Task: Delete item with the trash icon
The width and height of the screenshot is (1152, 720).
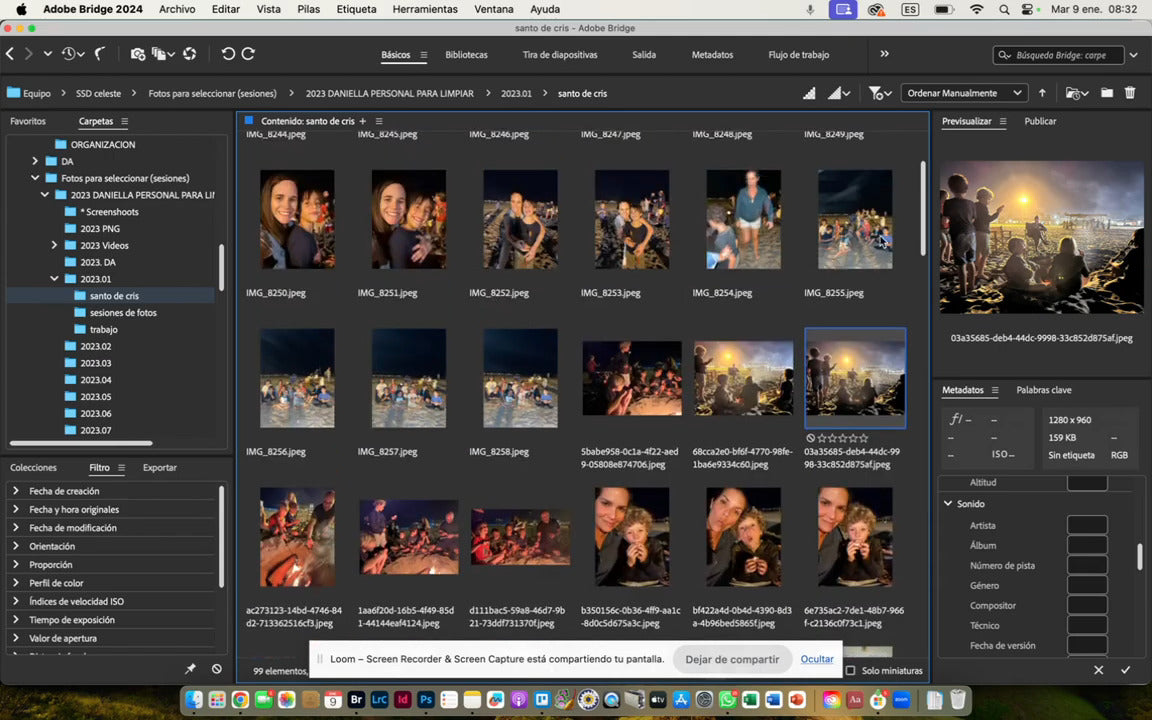Action: [x=1130, y=93]
